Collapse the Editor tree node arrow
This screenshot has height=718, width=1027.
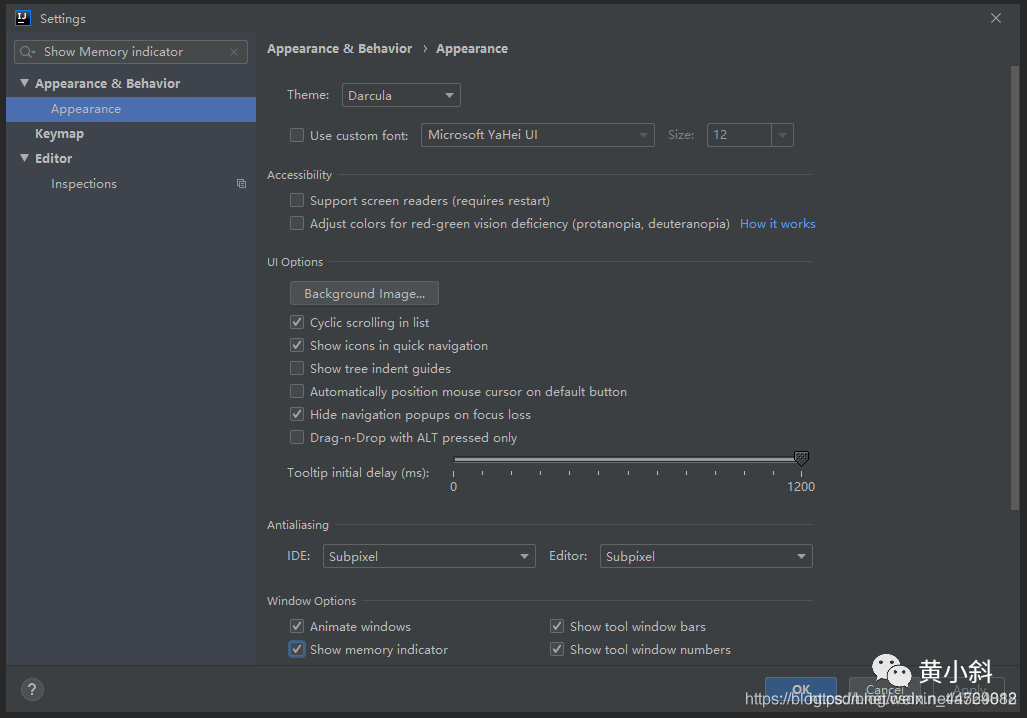pos(25,158)
